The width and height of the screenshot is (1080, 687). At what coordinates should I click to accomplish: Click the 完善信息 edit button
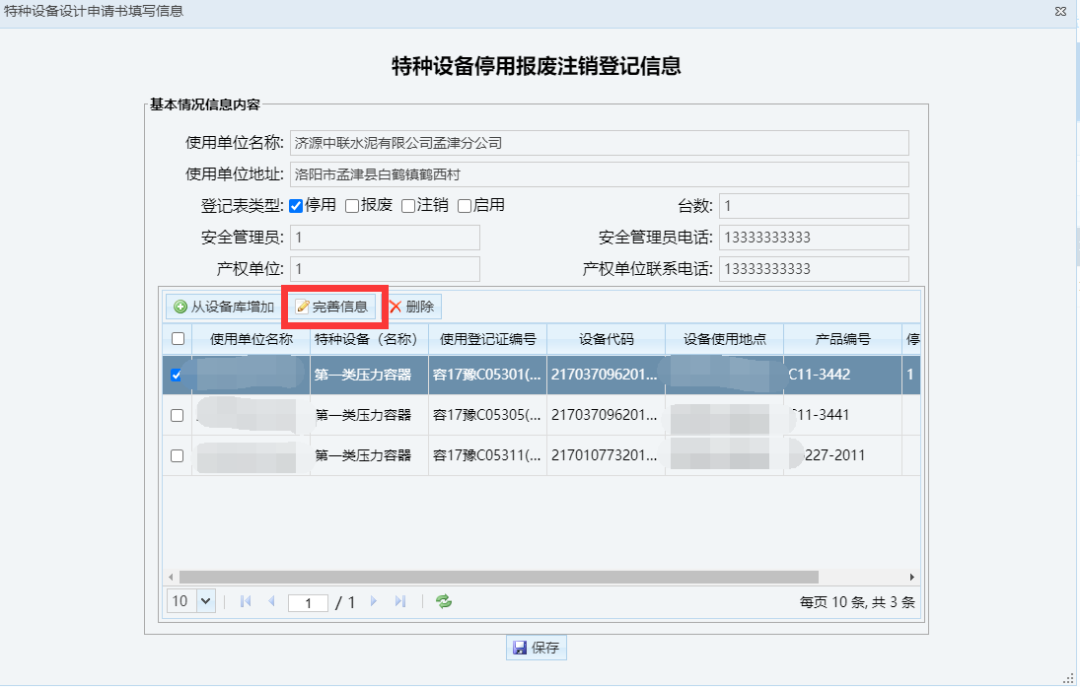click(x=333, y=307)
